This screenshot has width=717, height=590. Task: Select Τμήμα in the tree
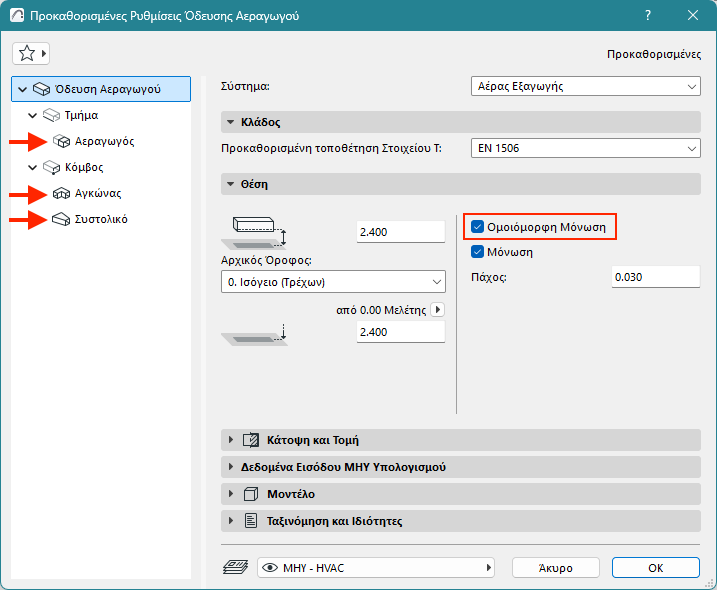81,115
